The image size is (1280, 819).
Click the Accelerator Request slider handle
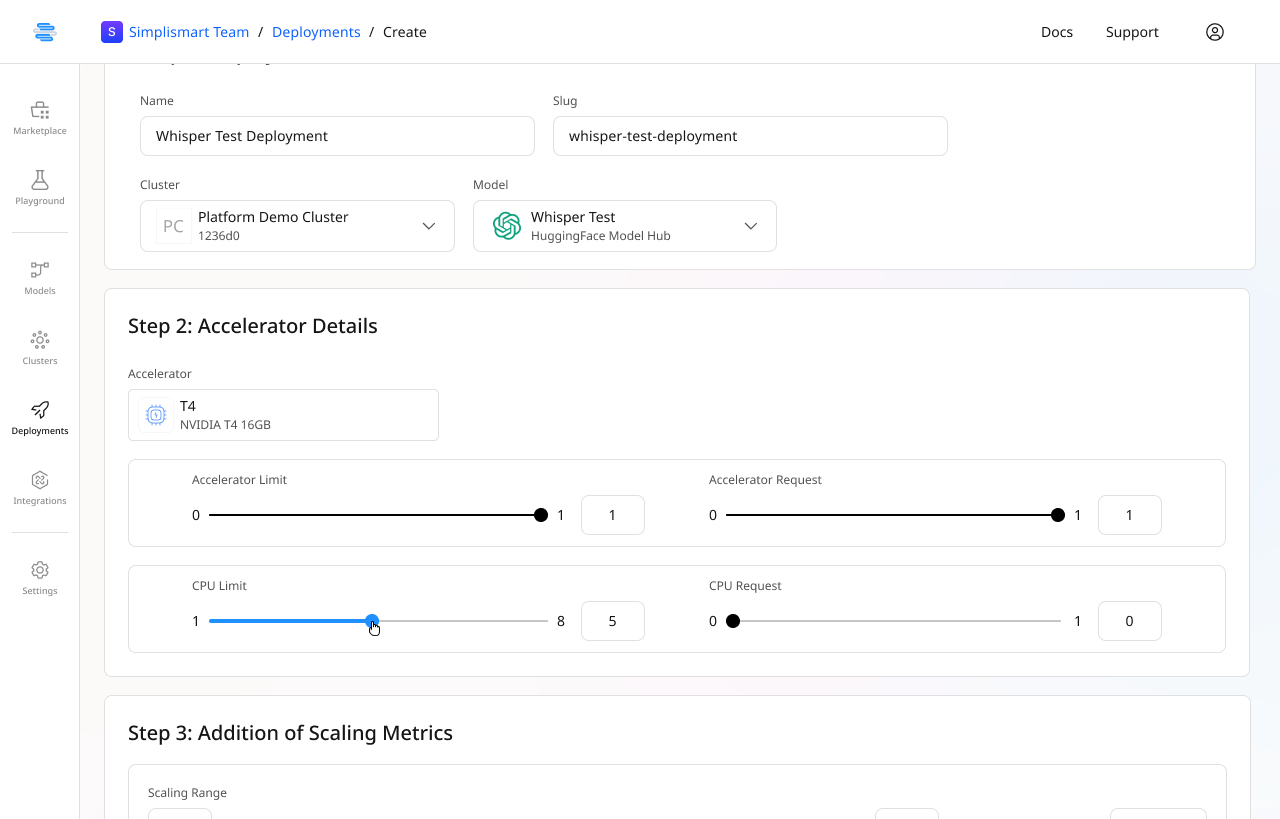[1058, 515]
